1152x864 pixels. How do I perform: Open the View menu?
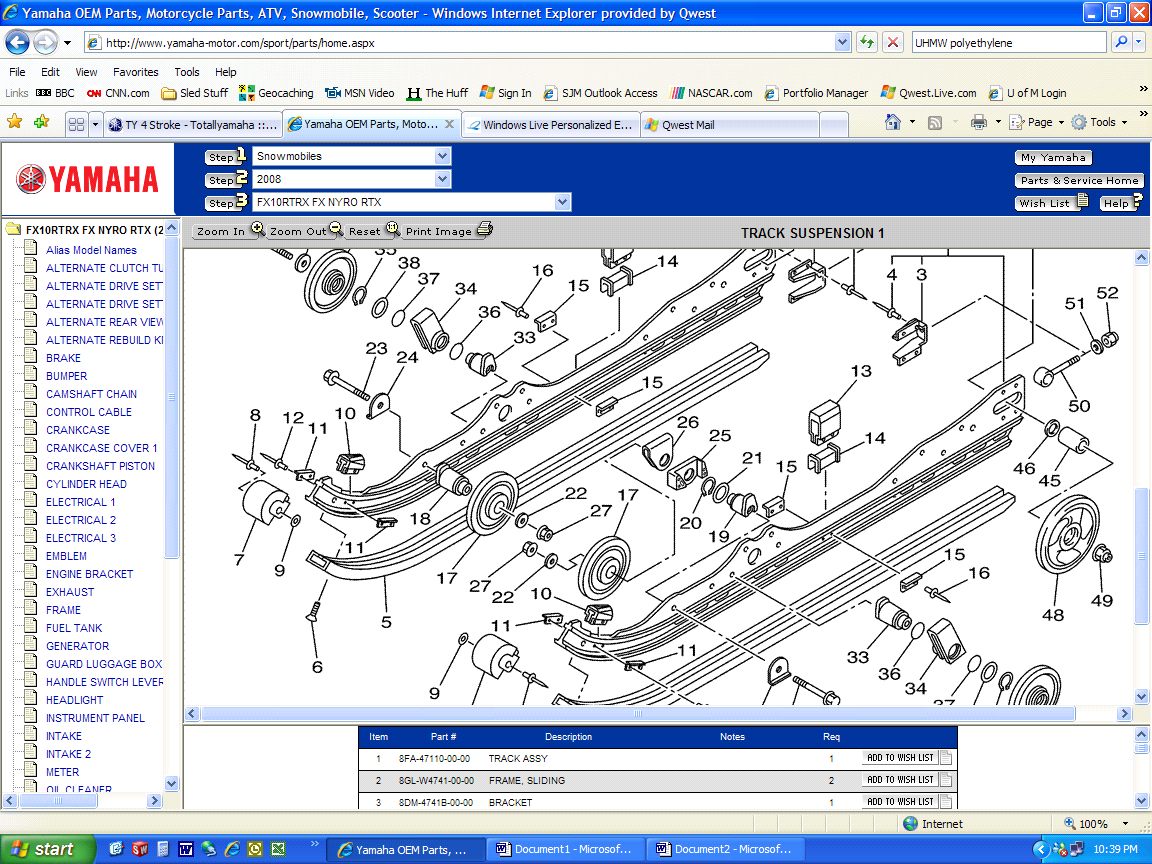point(86,72)
